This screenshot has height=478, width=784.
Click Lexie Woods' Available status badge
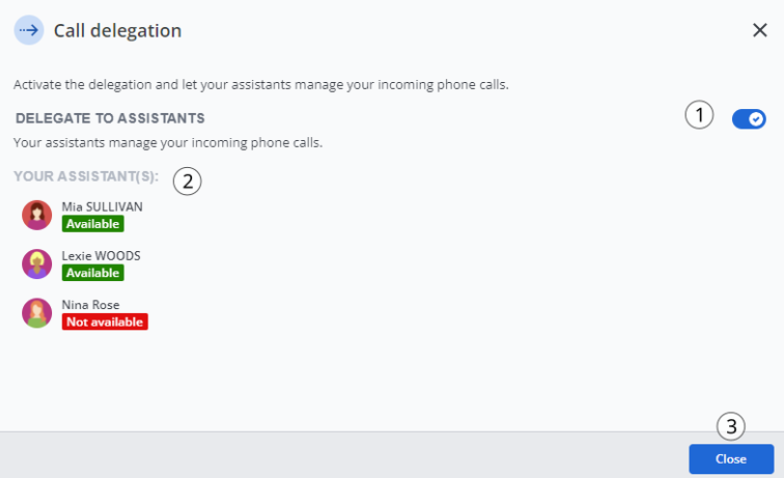coord(93,273)
